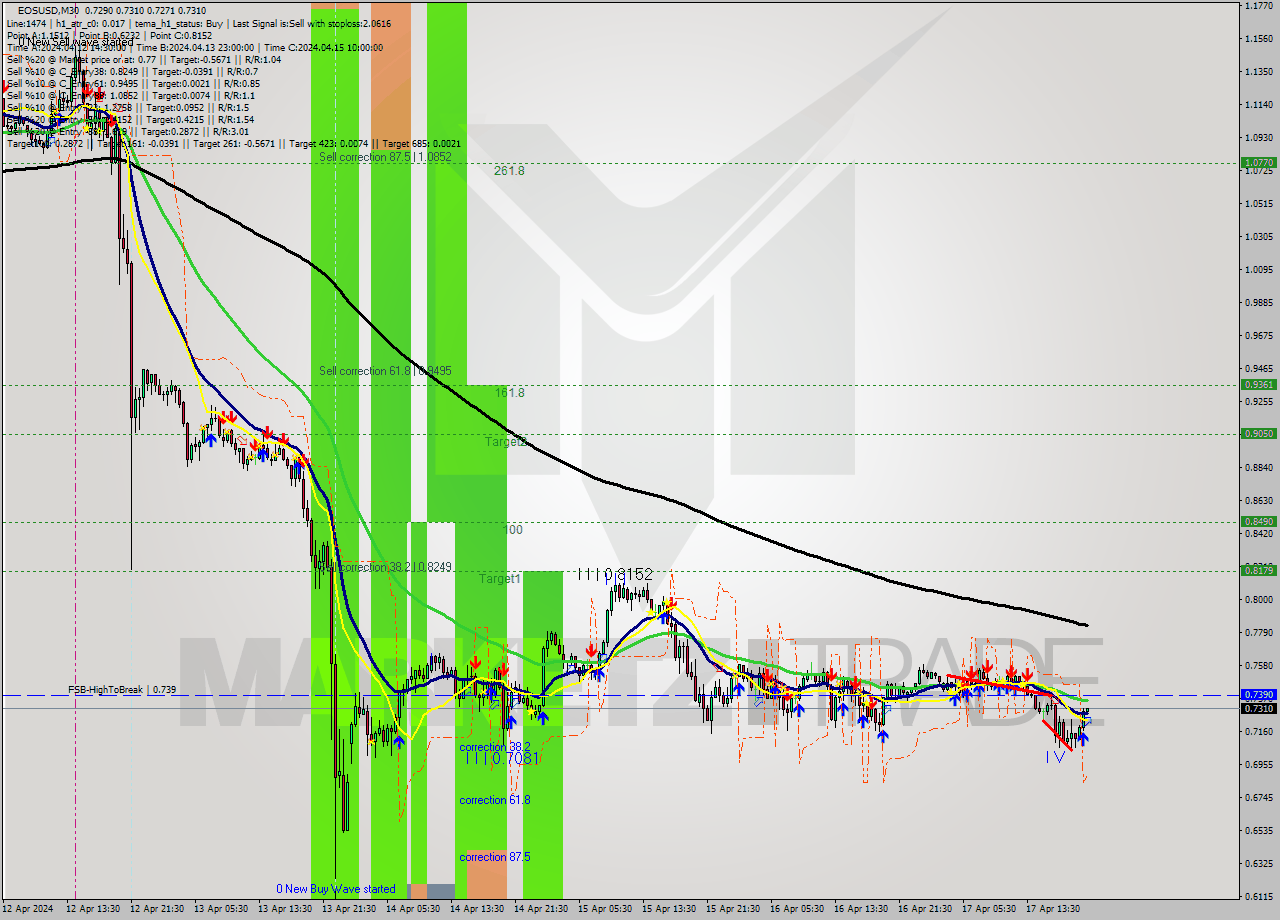Select the Target1 label on chart
This screenshot has height=920, width=1280.
click(x=500, y=579)
